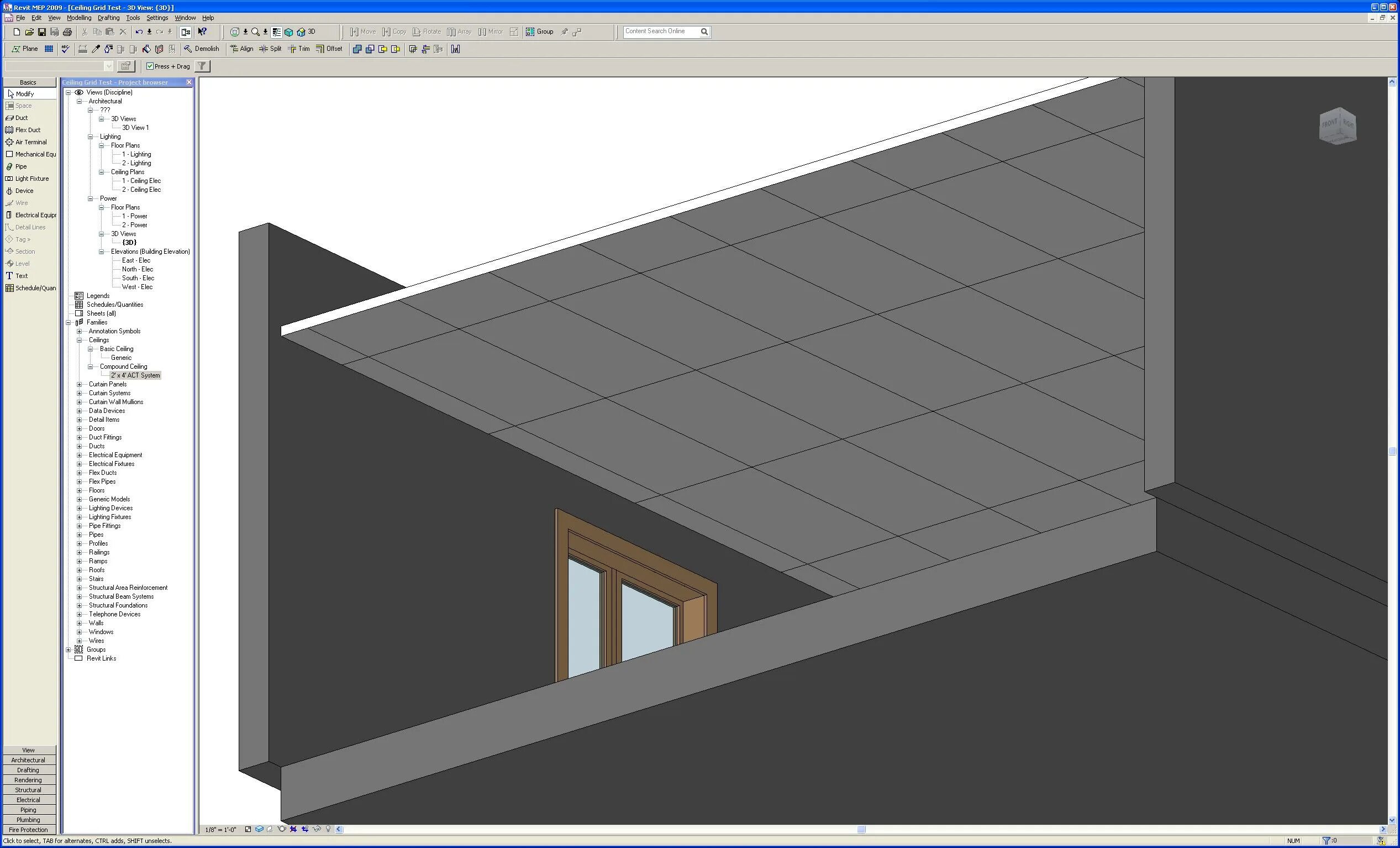Select the Light Fixture tool
This screenshot has height=848, width=1400.
[x=31, y=179]
